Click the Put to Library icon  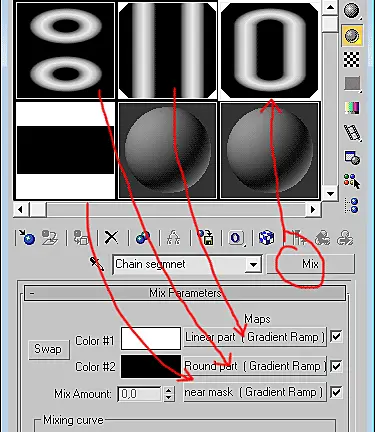pos(206,238)
